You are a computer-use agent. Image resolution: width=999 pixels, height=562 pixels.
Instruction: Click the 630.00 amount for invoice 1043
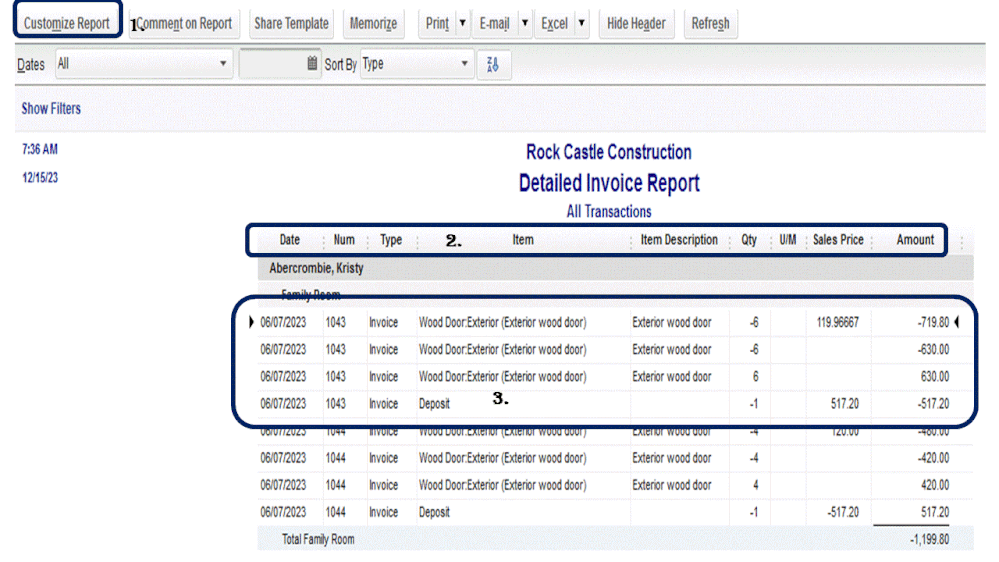coord(935,377)
